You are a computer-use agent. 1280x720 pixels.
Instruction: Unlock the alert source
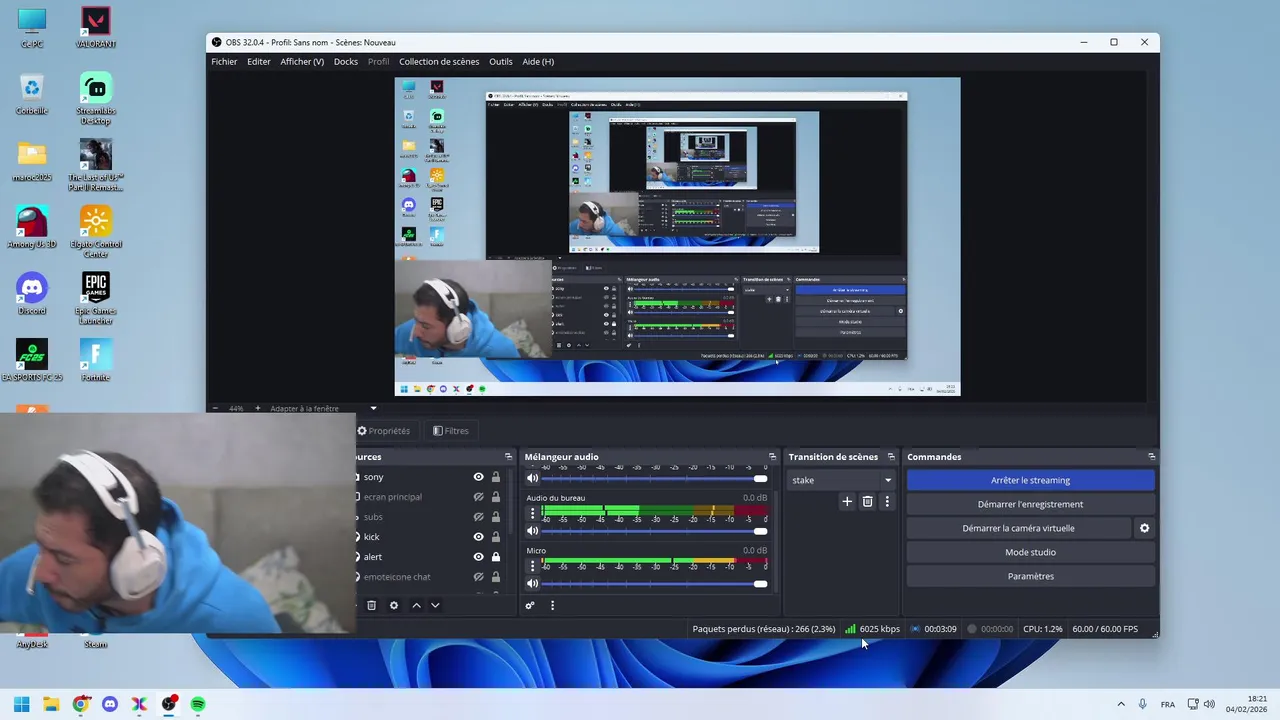click(495, 557)
